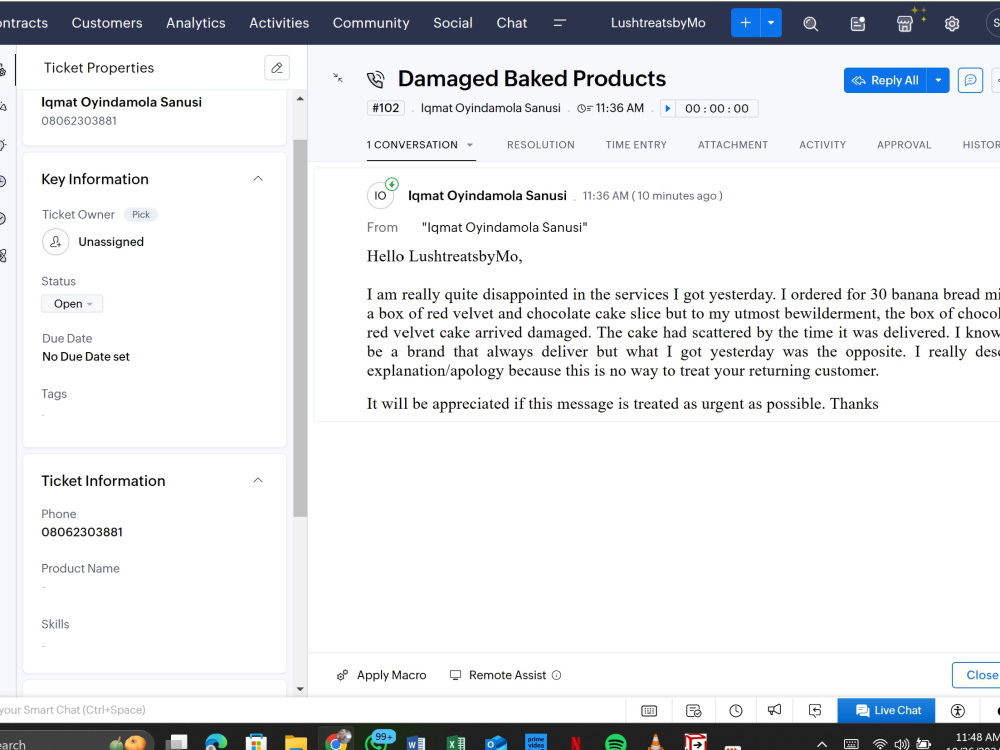Click the Reply All button
1000x750 pixels.
pyautogui.click(x=885, y=80)
